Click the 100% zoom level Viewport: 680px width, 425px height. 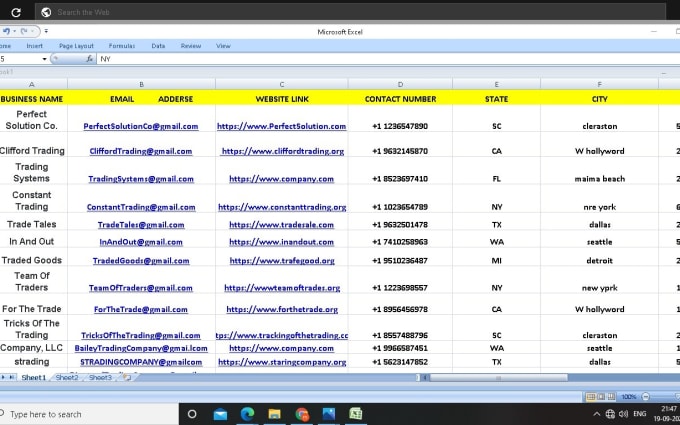coord(628,396)
